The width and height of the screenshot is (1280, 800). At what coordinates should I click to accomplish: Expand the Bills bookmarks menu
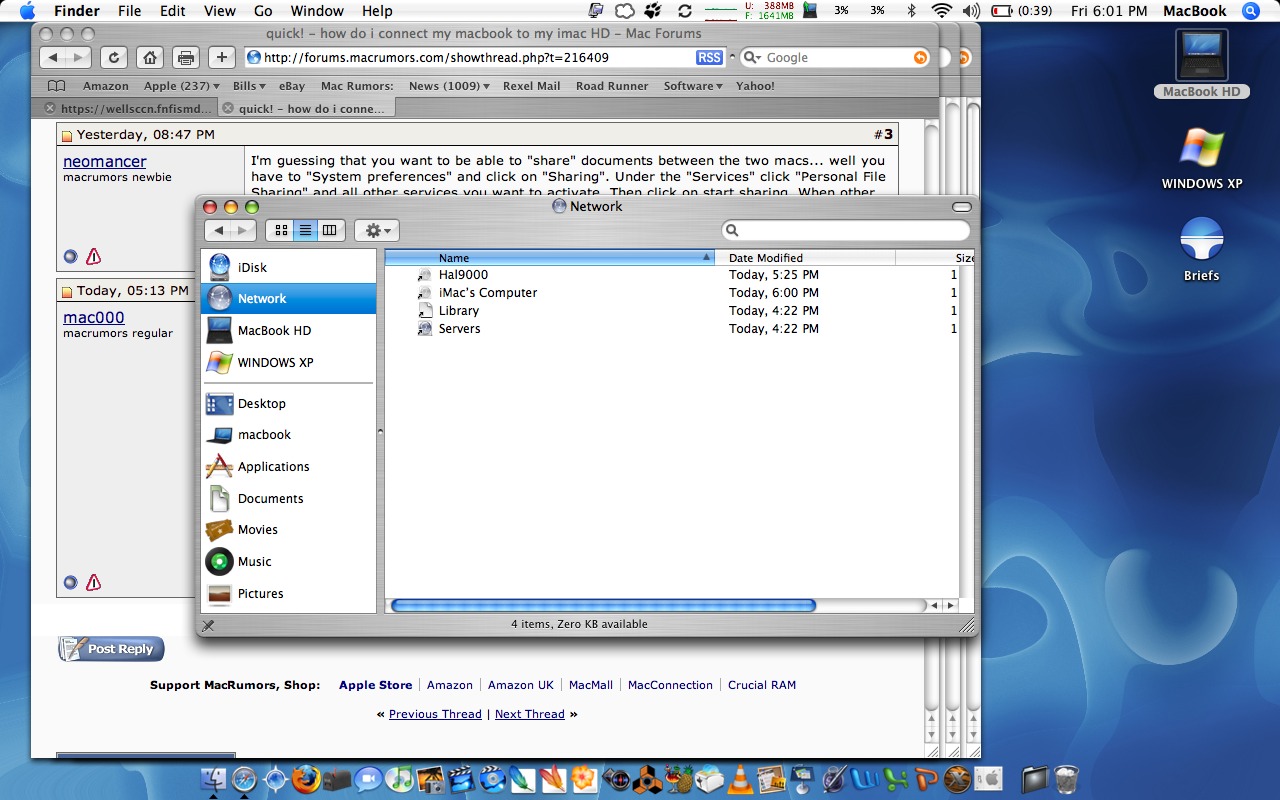point(249,86)
